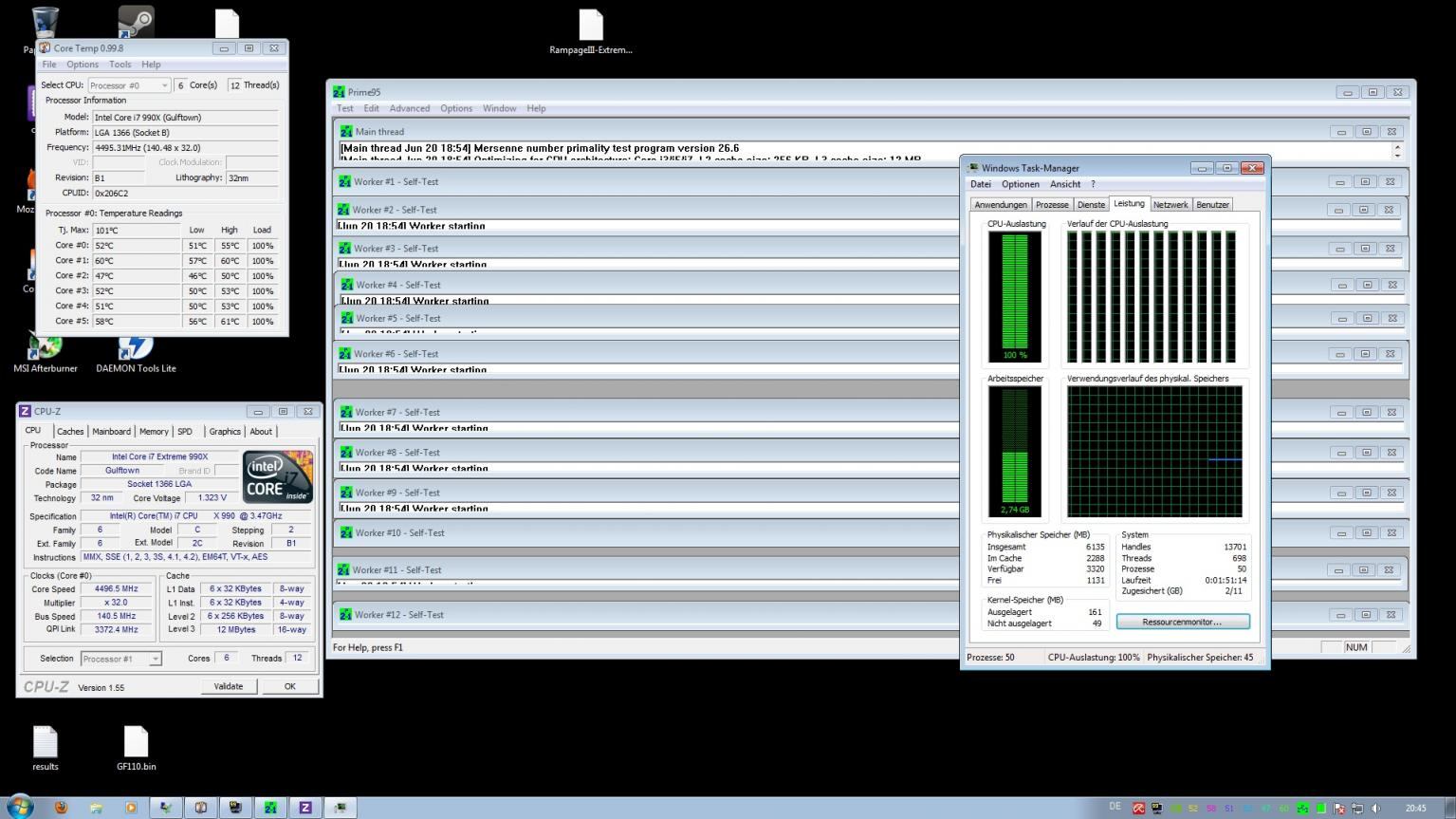The height and width of the screenshot is (819, 1456).
Task: Click the Main thread window icon in Prime95
Action: [345, 132]
